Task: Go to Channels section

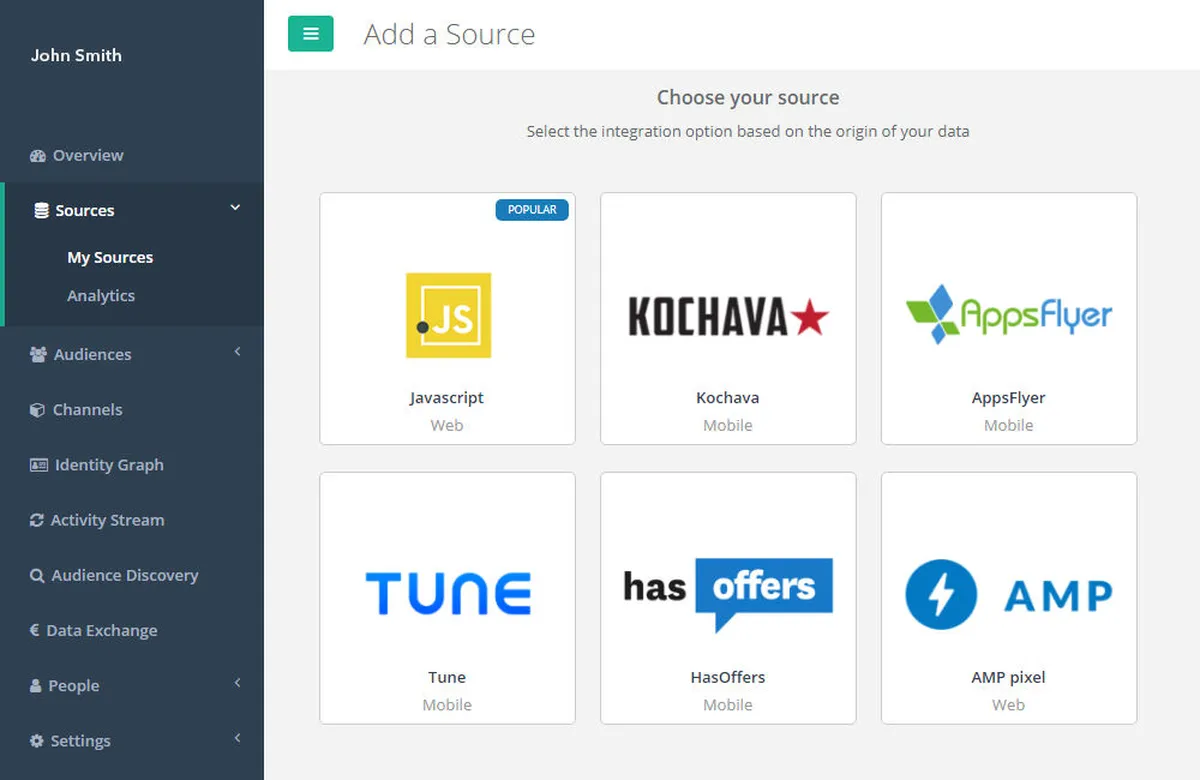Action: (88, 410)
